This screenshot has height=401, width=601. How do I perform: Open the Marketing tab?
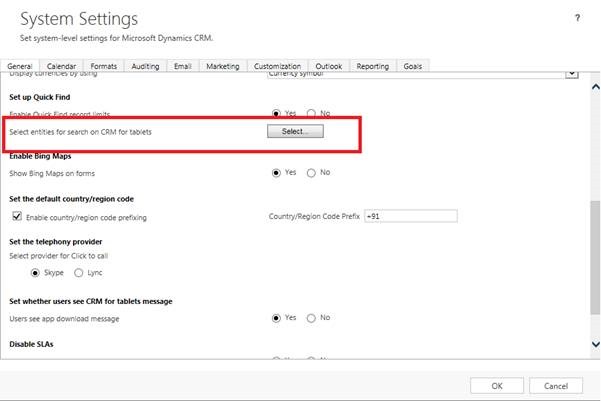(222, 66)
